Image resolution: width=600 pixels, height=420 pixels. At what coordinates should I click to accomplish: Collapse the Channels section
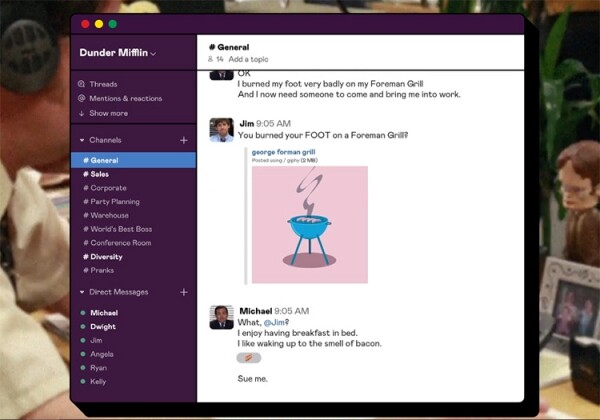click(81, 141)
